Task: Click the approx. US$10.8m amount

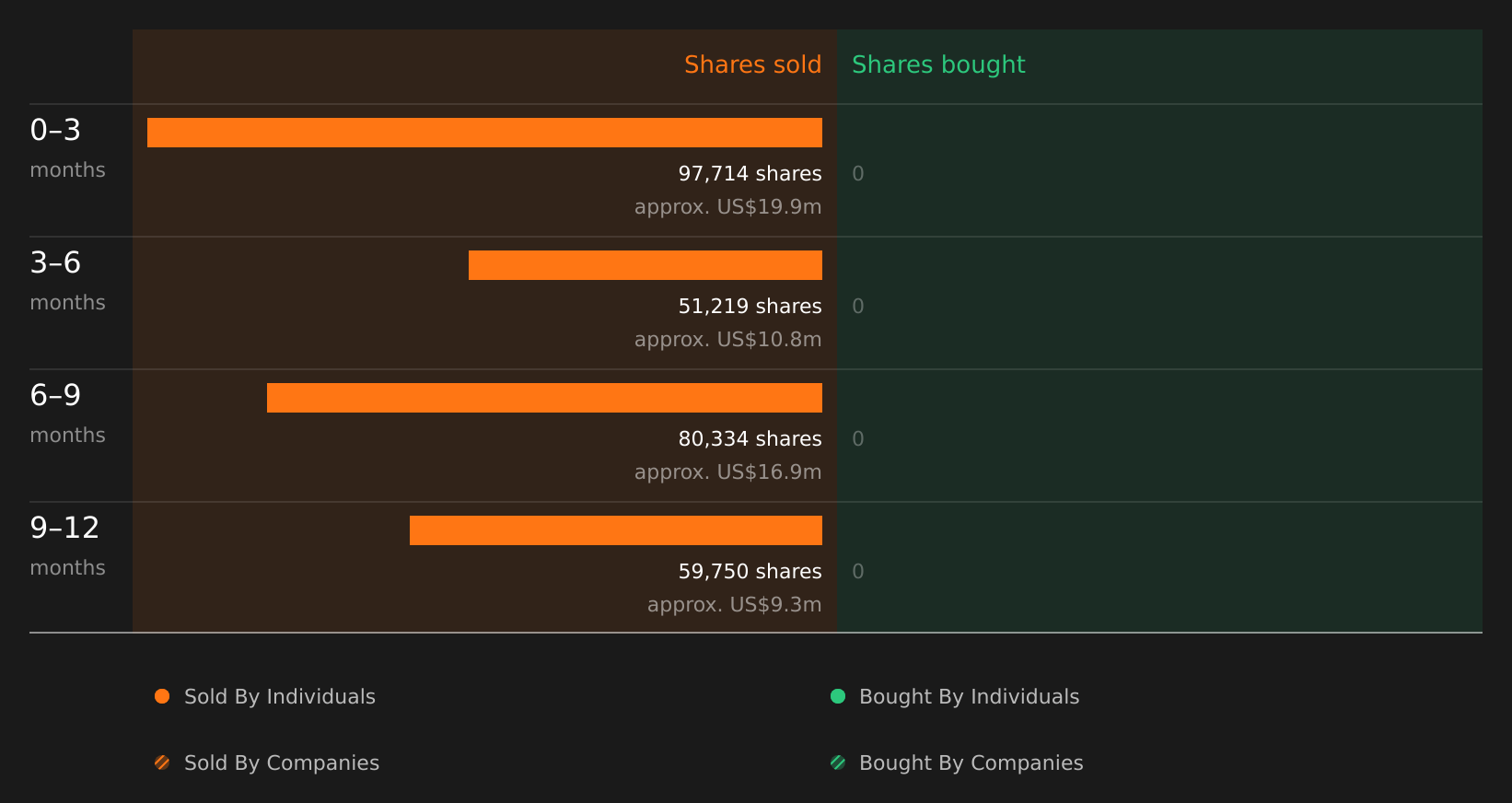Action: (x=727, y=340)
